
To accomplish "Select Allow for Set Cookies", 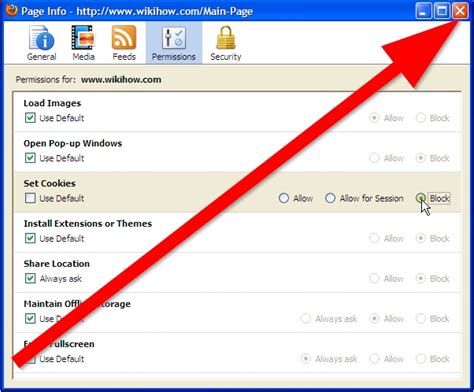I will tap(284, 198).
